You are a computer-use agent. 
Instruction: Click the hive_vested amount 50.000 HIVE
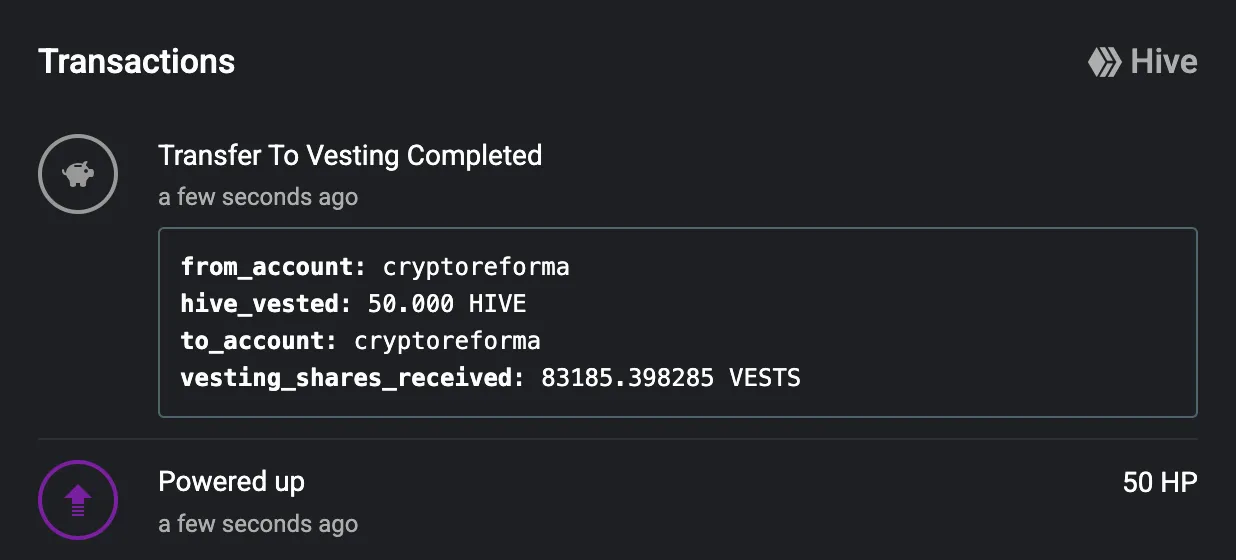point(447,304)
